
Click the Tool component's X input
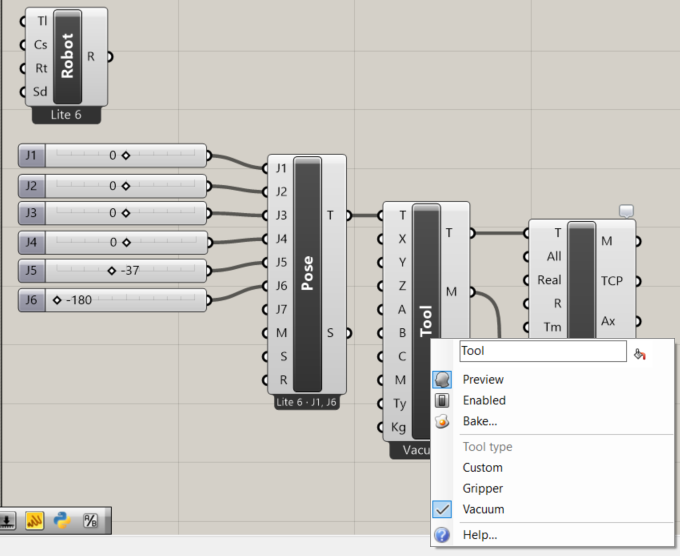coord(402,239)
